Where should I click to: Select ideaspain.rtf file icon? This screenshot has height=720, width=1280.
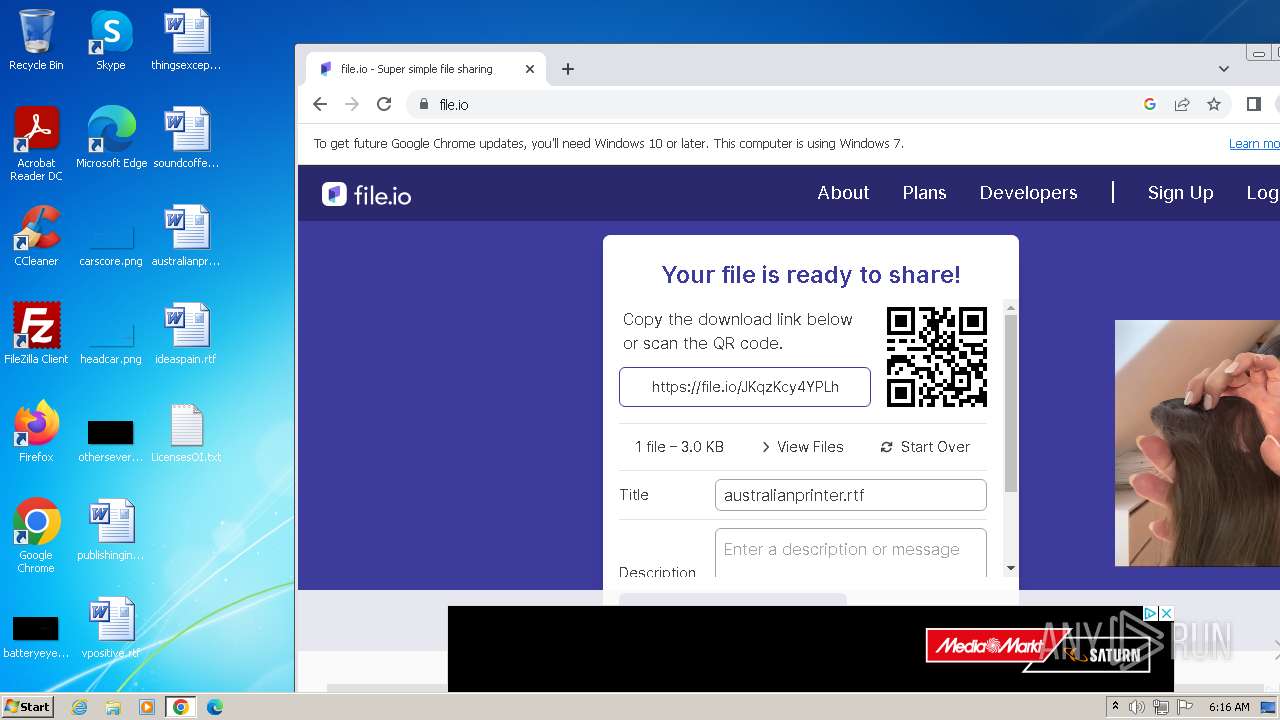(x=186, y=333)
